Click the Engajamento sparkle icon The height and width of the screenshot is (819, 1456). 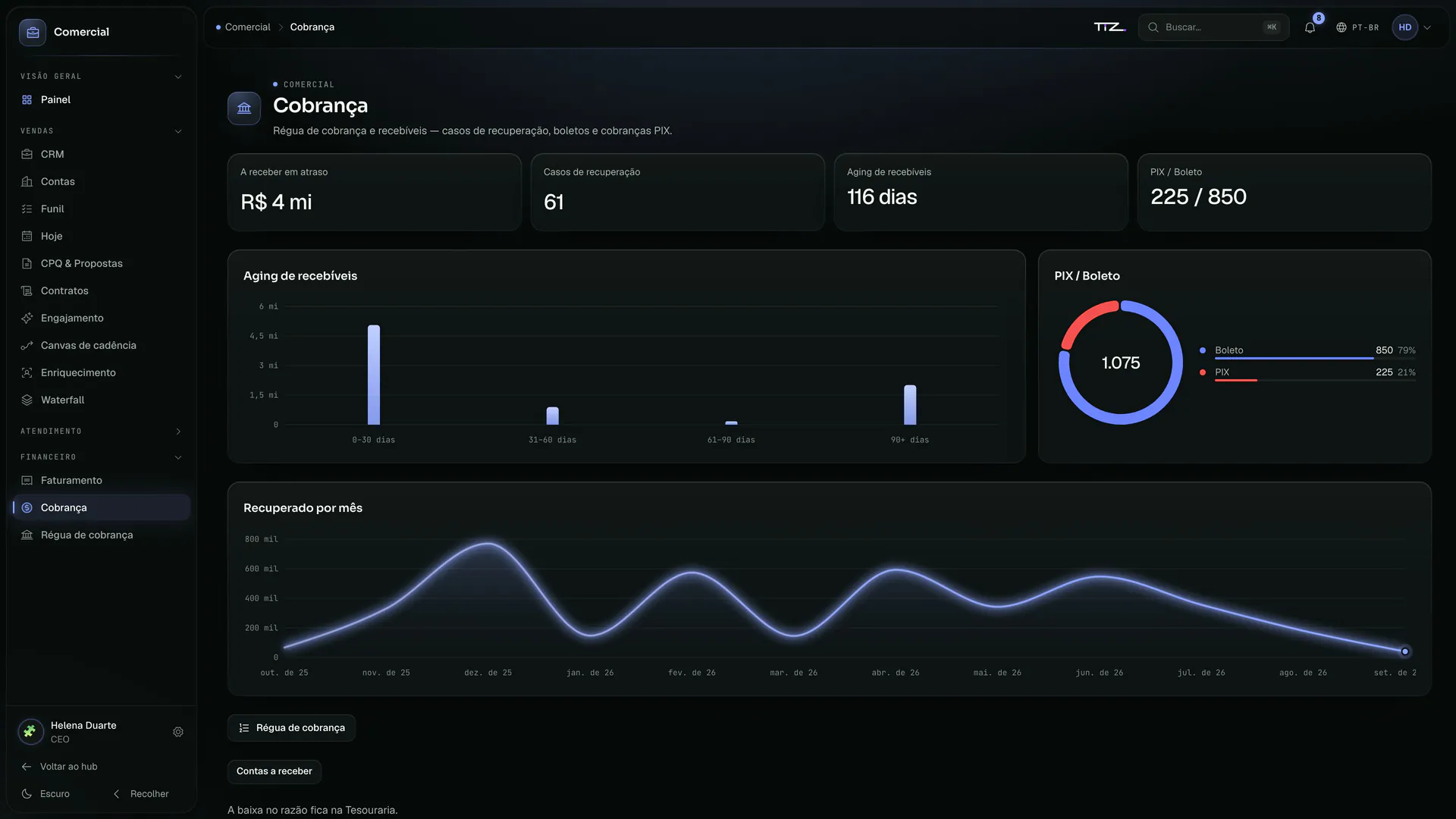pyautogui.click(x=27, y=318)
